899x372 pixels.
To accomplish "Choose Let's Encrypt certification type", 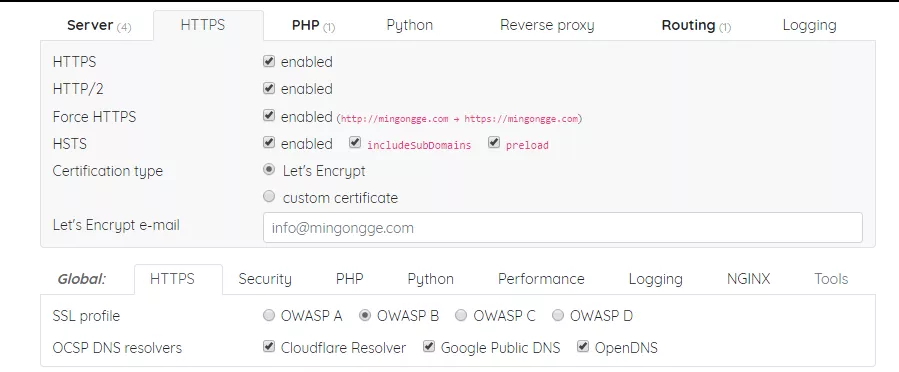I will click(x=269, y=170).
